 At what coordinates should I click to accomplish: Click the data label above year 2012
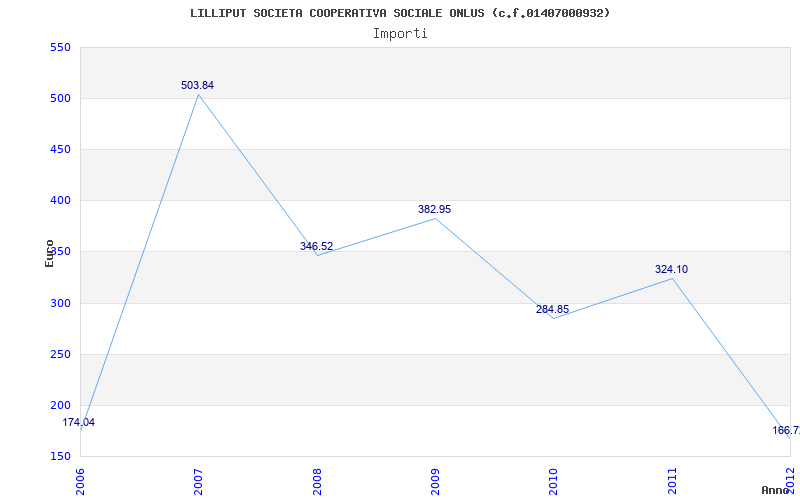pos(786,430)
